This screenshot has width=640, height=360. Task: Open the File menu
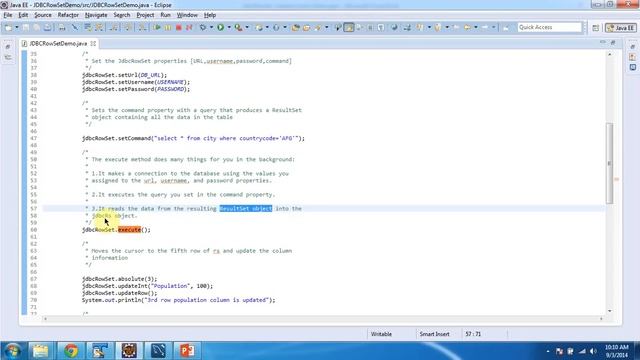coord(8,15)
